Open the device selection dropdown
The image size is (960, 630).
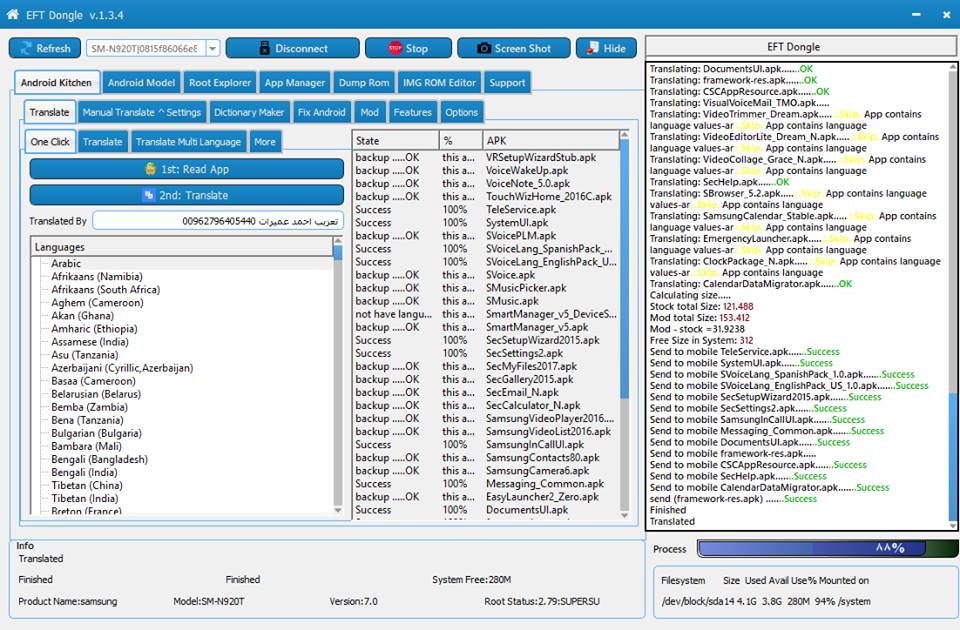(212, 48)
